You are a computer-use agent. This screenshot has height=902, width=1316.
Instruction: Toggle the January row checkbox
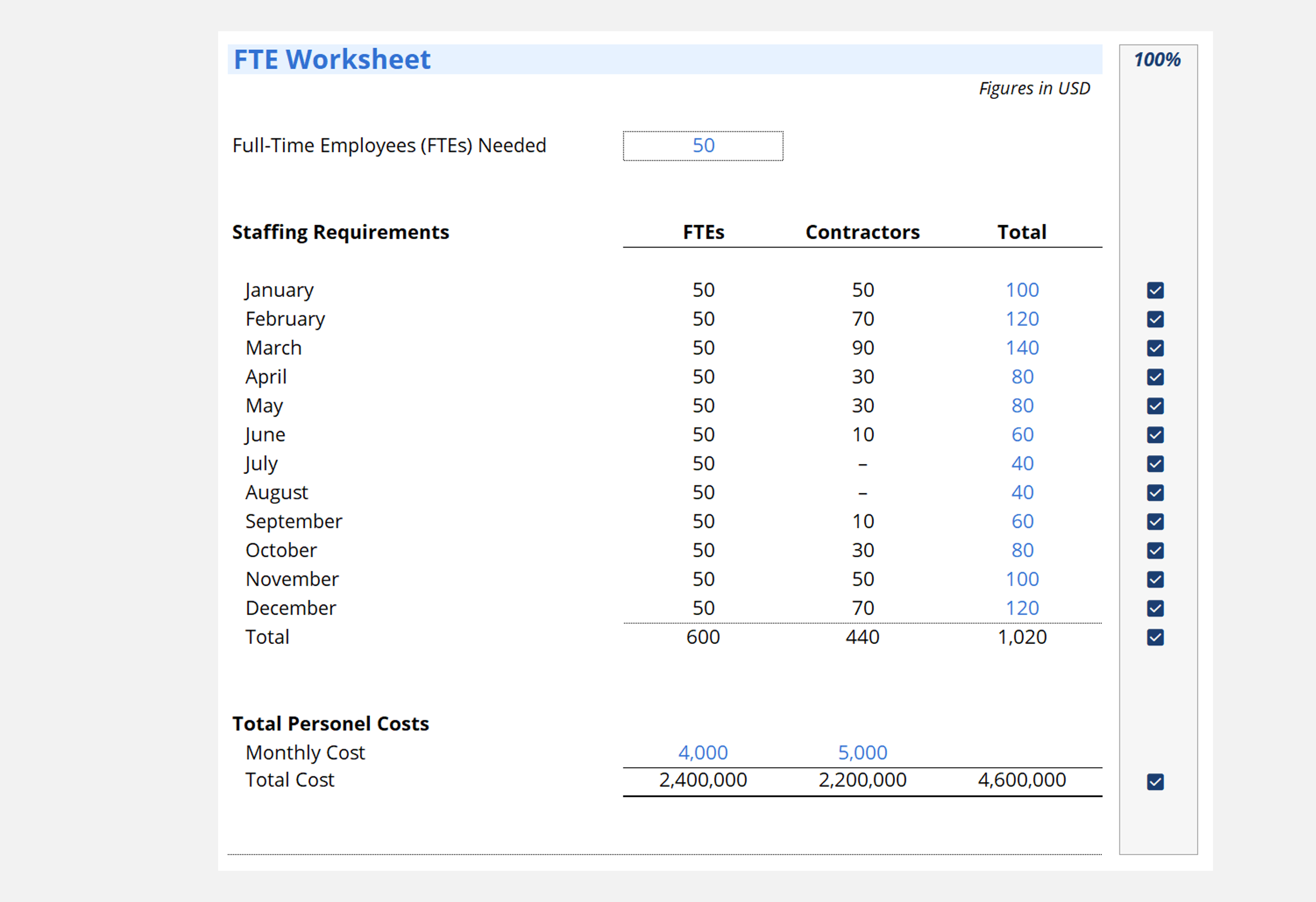pos(1155,290)
